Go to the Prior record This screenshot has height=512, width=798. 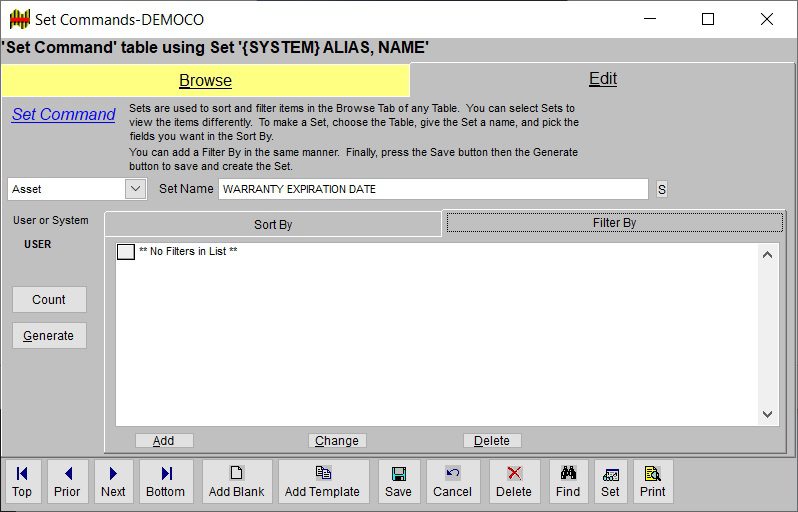click(x=67, y=481)
